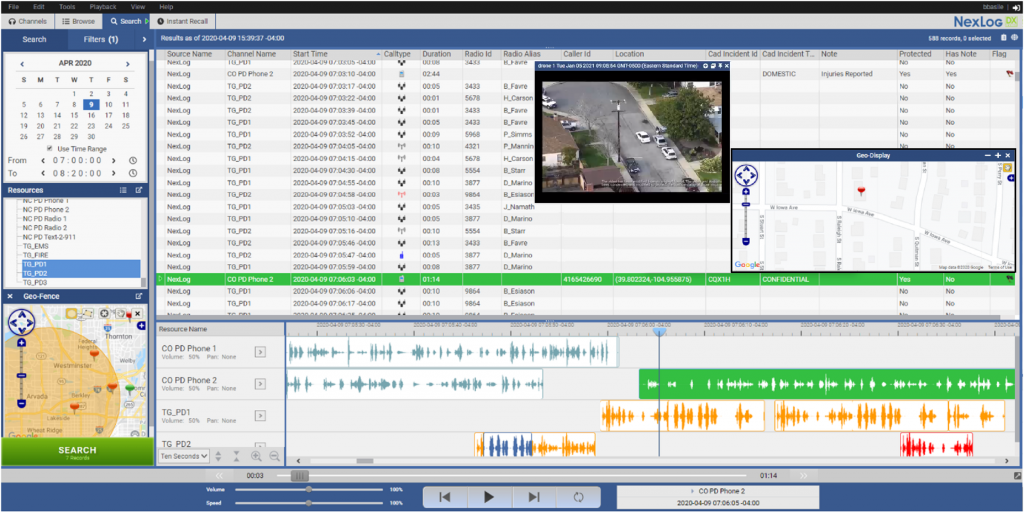The height and width of the screenshot is (513, 1024).
Task: Pop out the Geo-Fence panel
Action: 138,296
